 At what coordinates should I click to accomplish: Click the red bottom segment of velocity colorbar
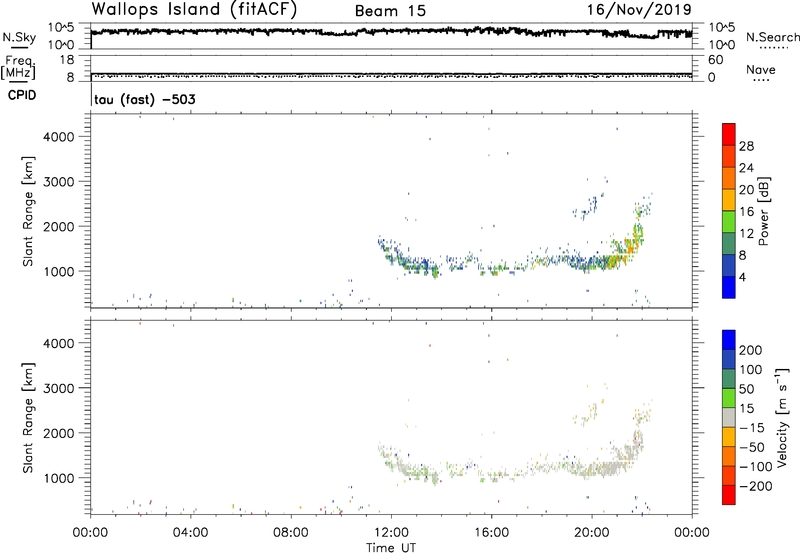729,495
